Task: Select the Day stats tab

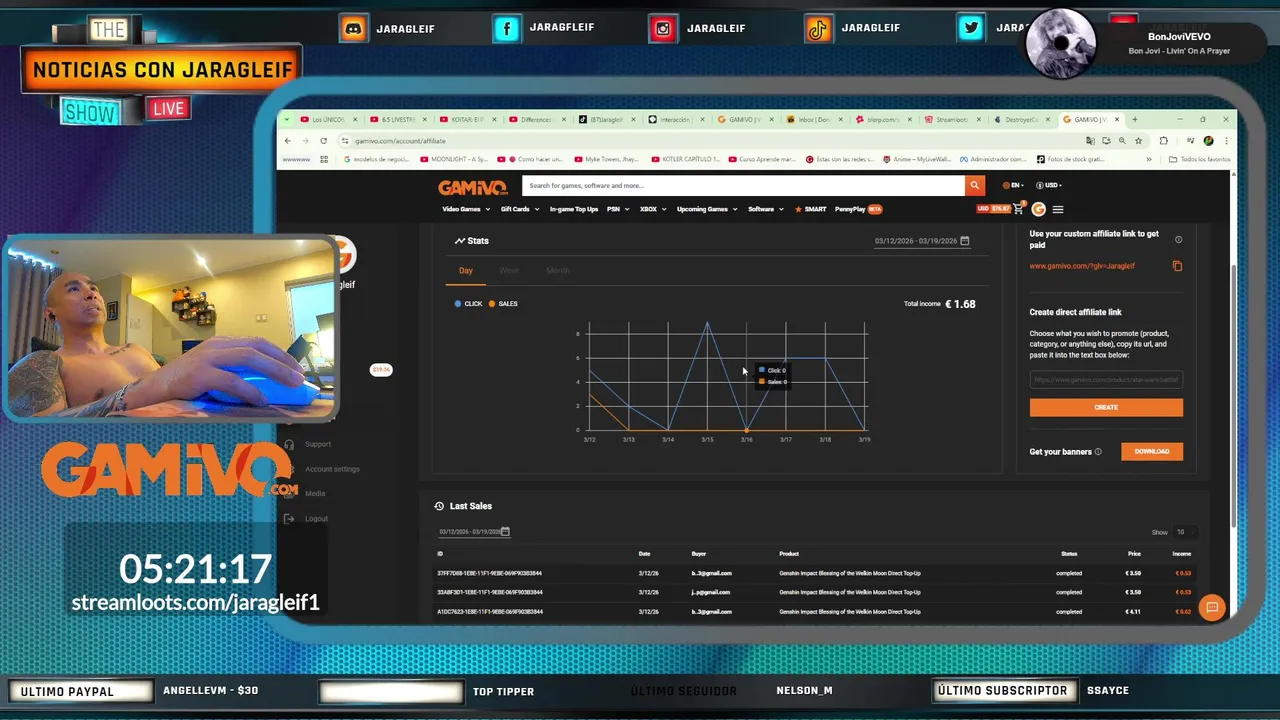Action: (466, 271)
